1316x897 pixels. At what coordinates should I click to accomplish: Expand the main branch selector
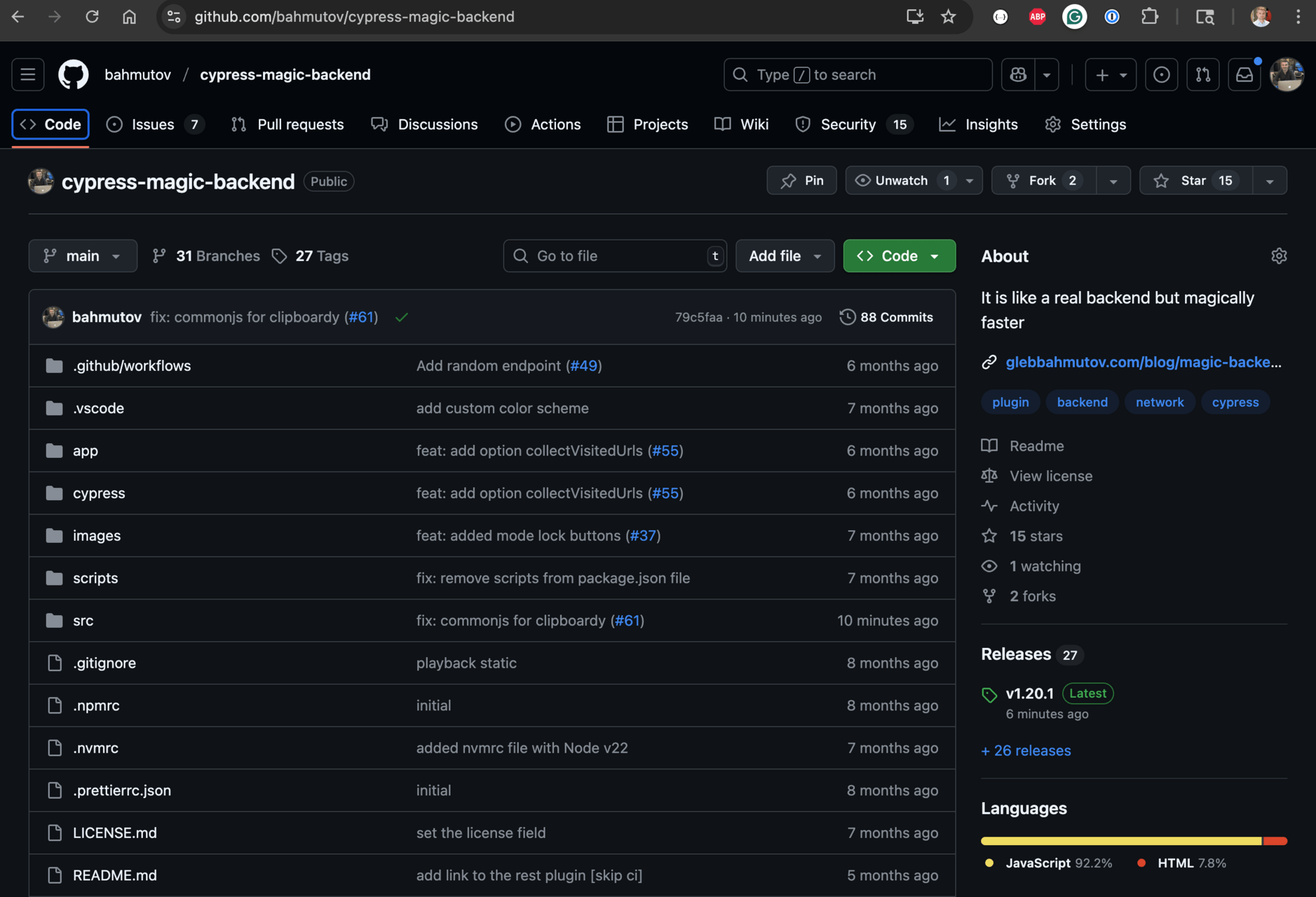(x=82, y=256)
